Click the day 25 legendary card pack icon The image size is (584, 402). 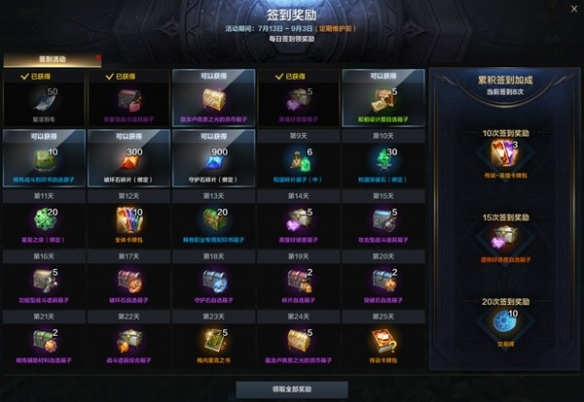tap(384, 341)
